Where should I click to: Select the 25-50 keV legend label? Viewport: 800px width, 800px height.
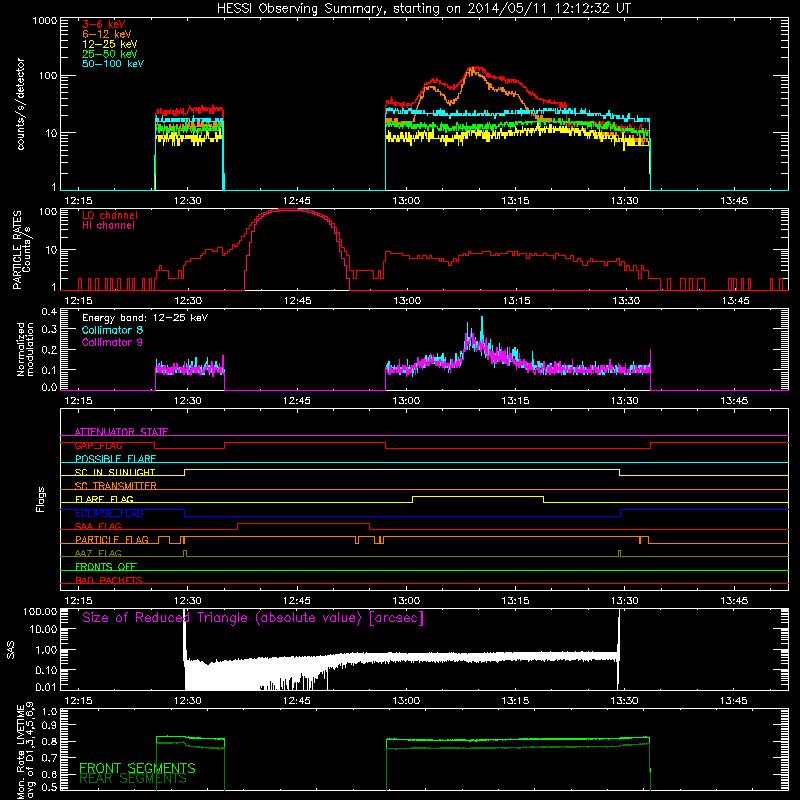click(110, 54)
